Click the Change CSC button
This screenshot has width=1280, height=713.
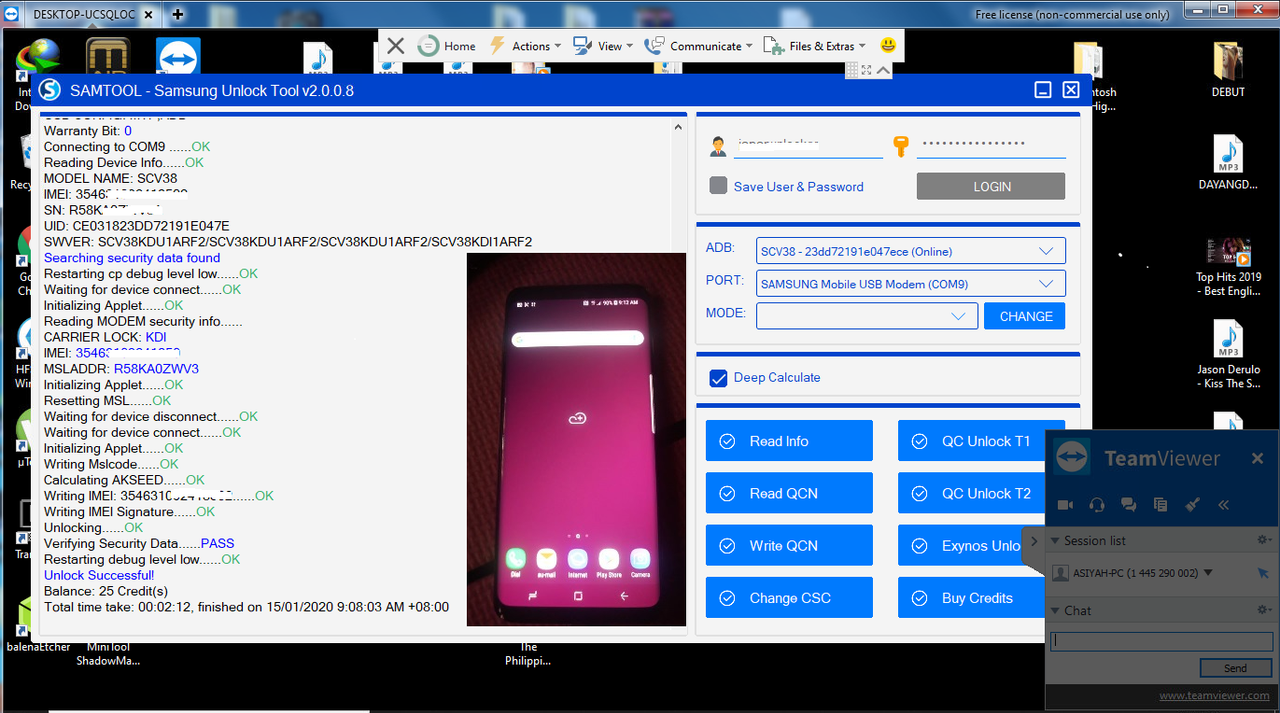[789, 598]
